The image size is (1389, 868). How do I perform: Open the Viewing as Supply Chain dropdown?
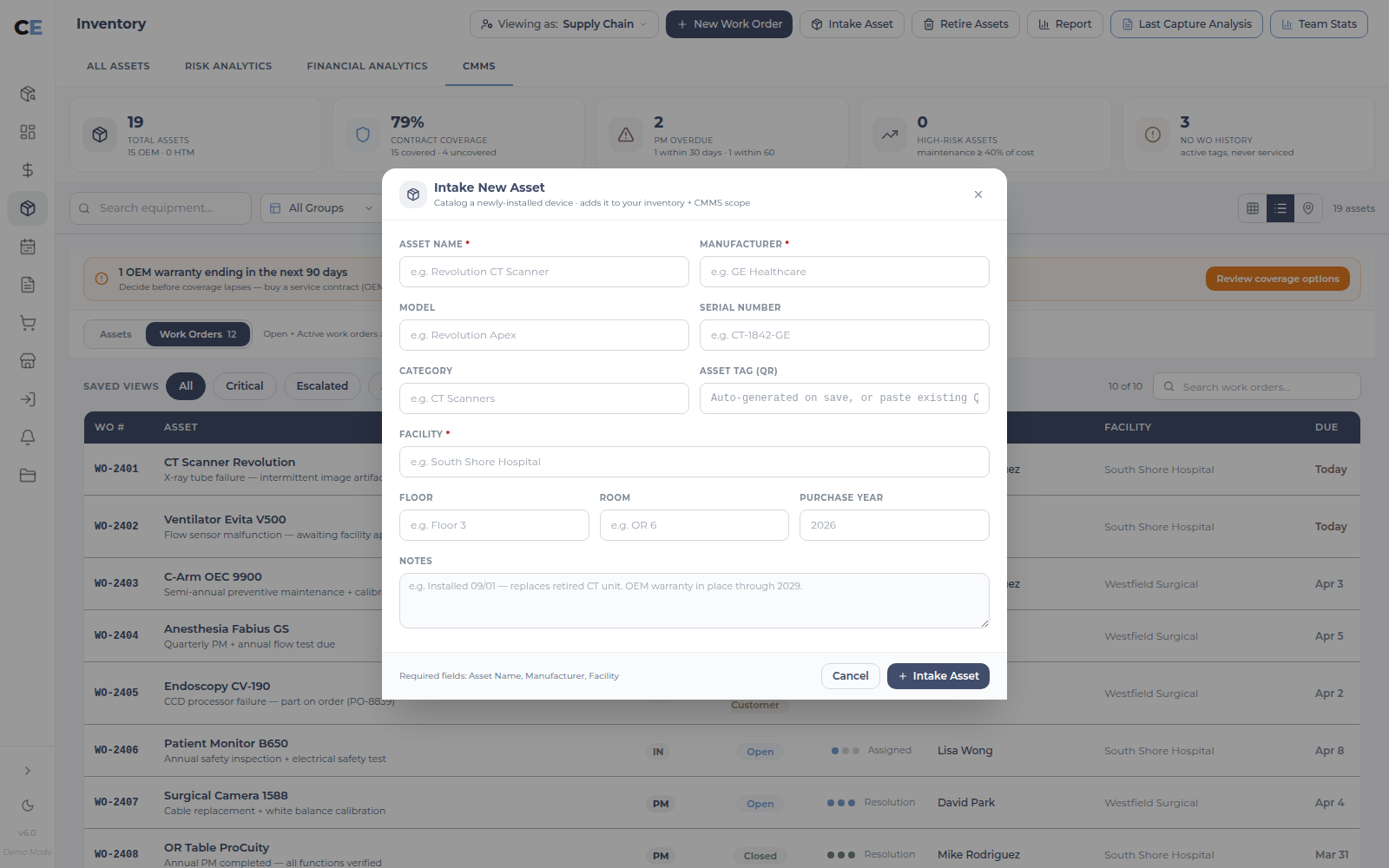pyautogui.click(x=564, y=24)
